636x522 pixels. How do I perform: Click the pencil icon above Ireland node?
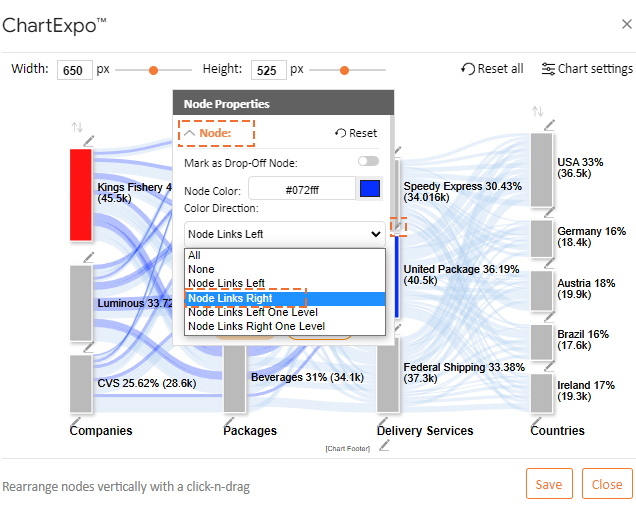549,366
